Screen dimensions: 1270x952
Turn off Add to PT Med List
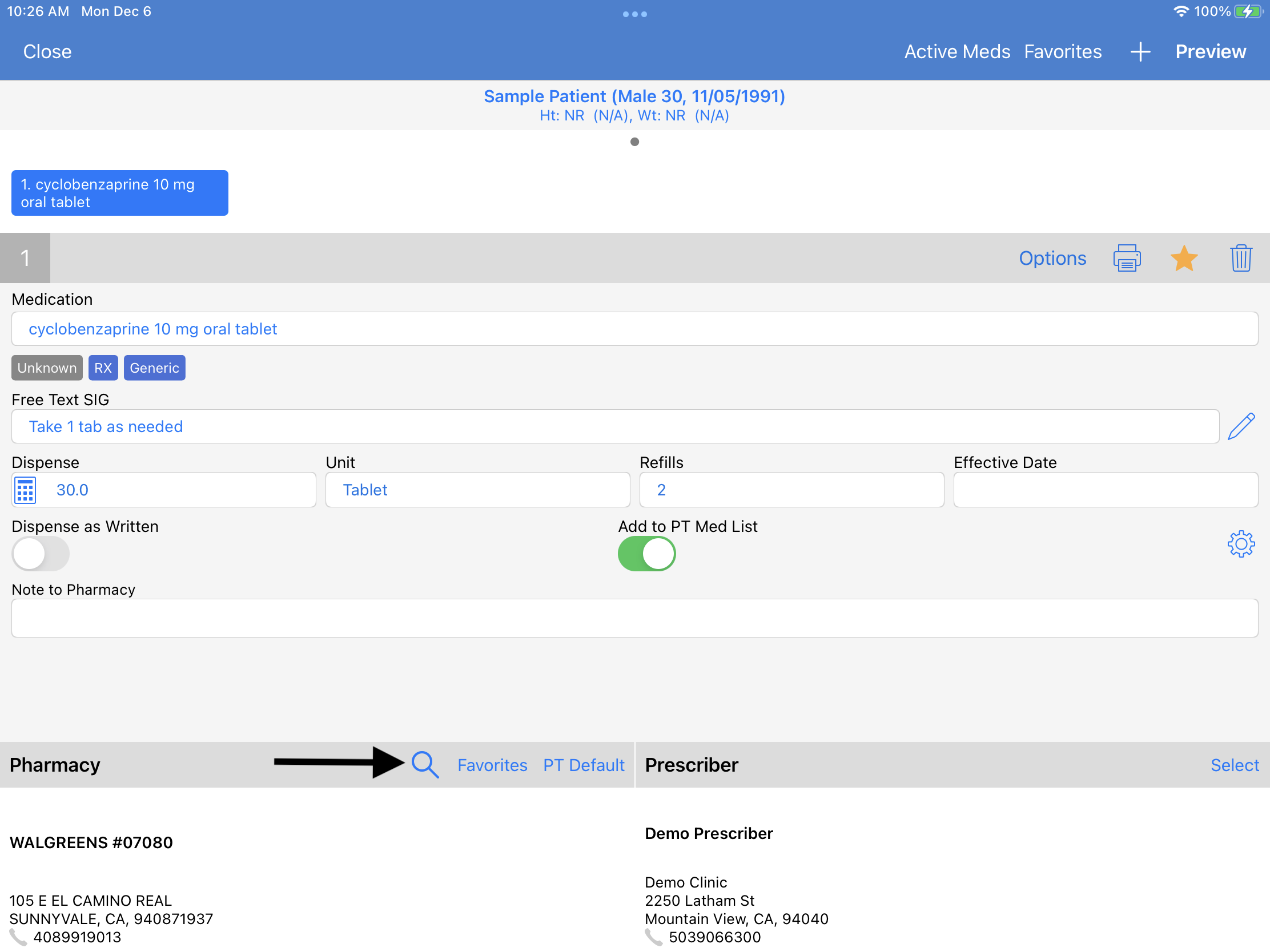point(646,553)
